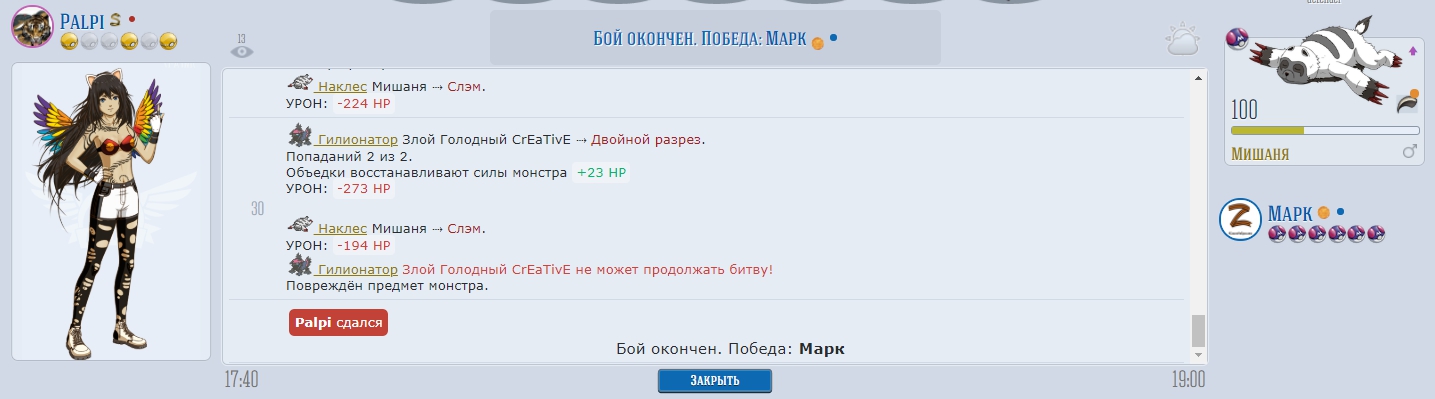The width and height of the screenshot is (1435, 399).
Task: Click the gold snake badge next to Palpi
Action: (x=115, y=20)
